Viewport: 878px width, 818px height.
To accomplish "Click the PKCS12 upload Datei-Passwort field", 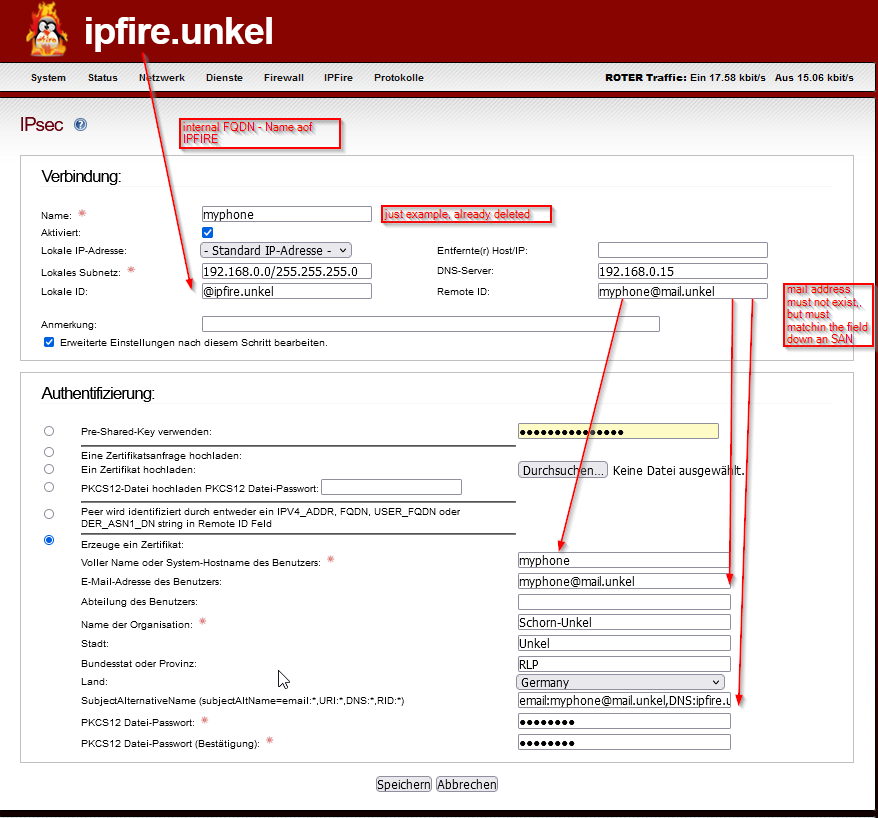I will (391, 487).
